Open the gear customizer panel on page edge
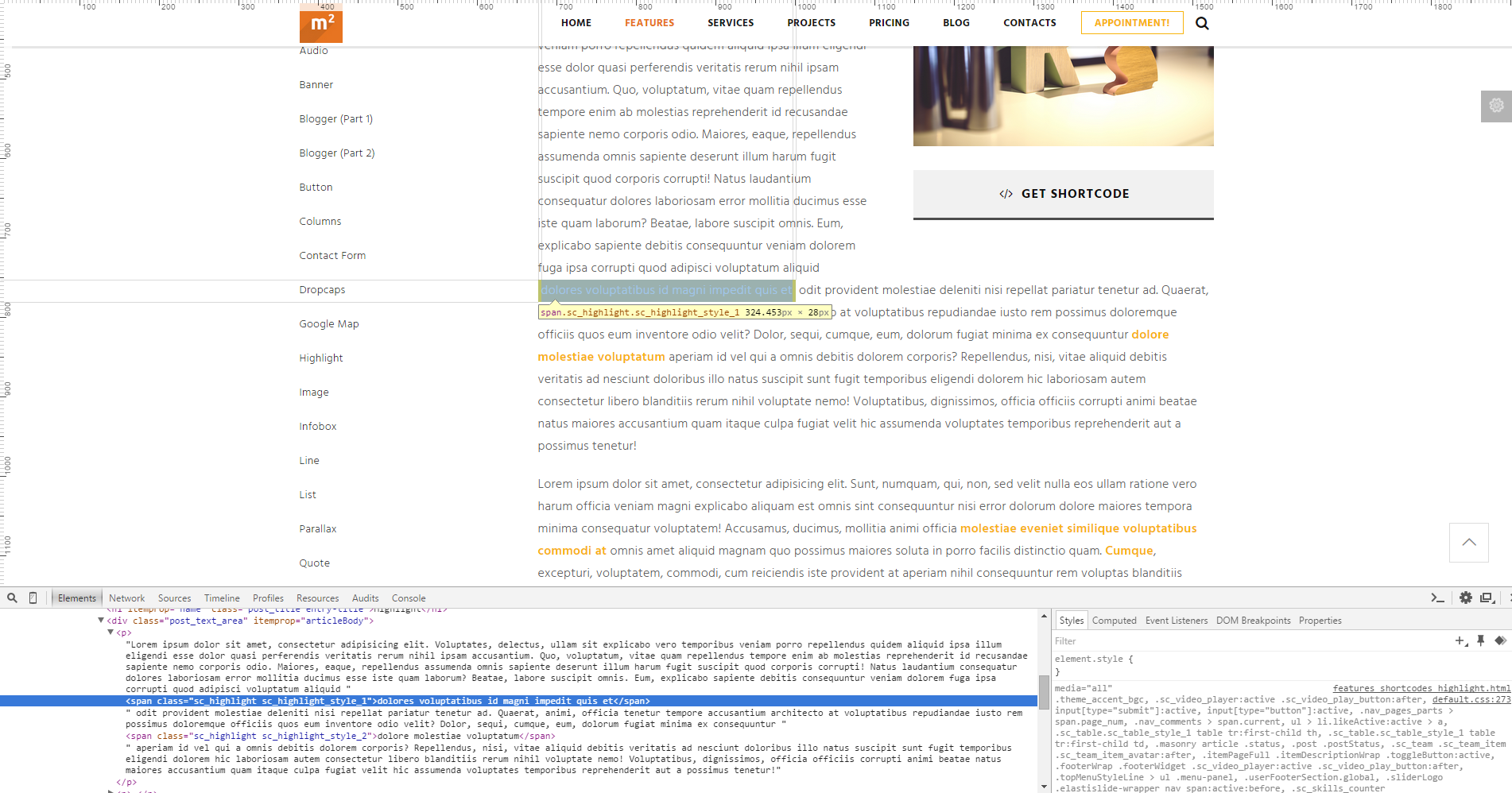The height and width of the screenshot is (793, 1512). pos(1495,106)
